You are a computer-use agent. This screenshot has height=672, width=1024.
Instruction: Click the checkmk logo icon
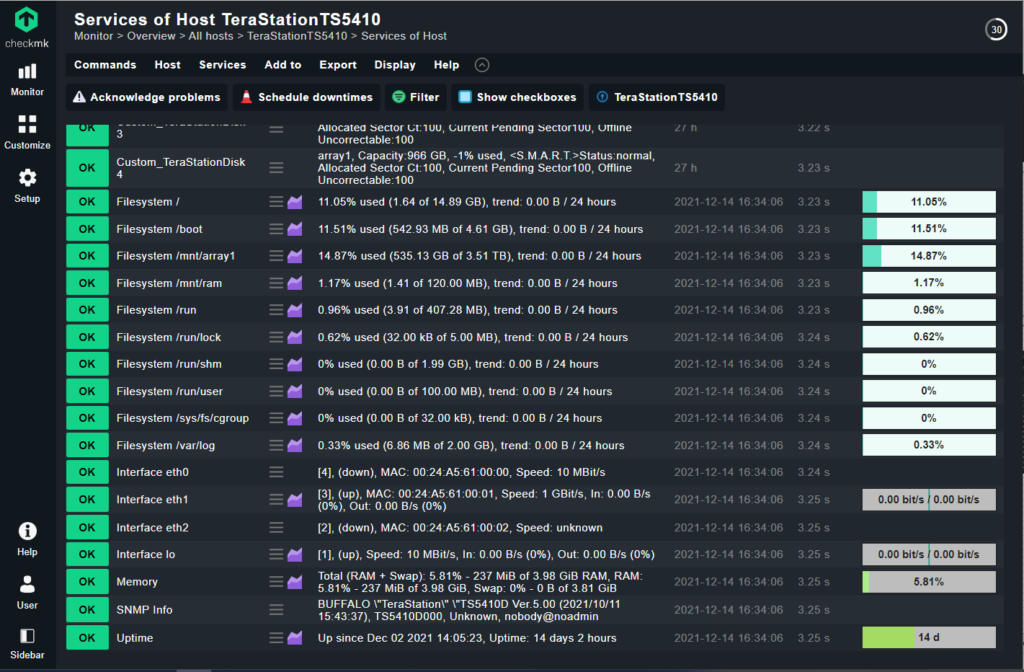(27, 20)
